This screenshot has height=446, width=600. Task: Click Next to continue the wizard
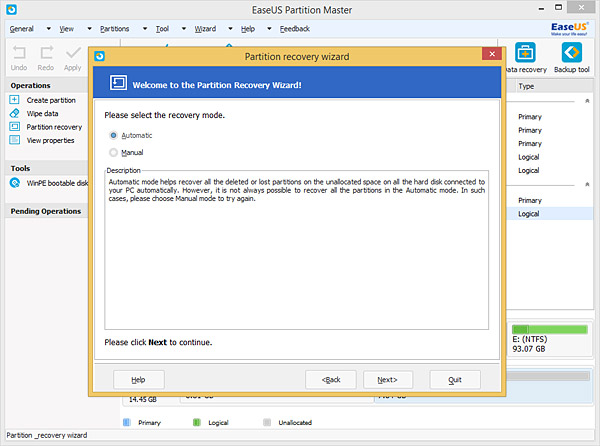pyautogui.click(x=388, y=379)
